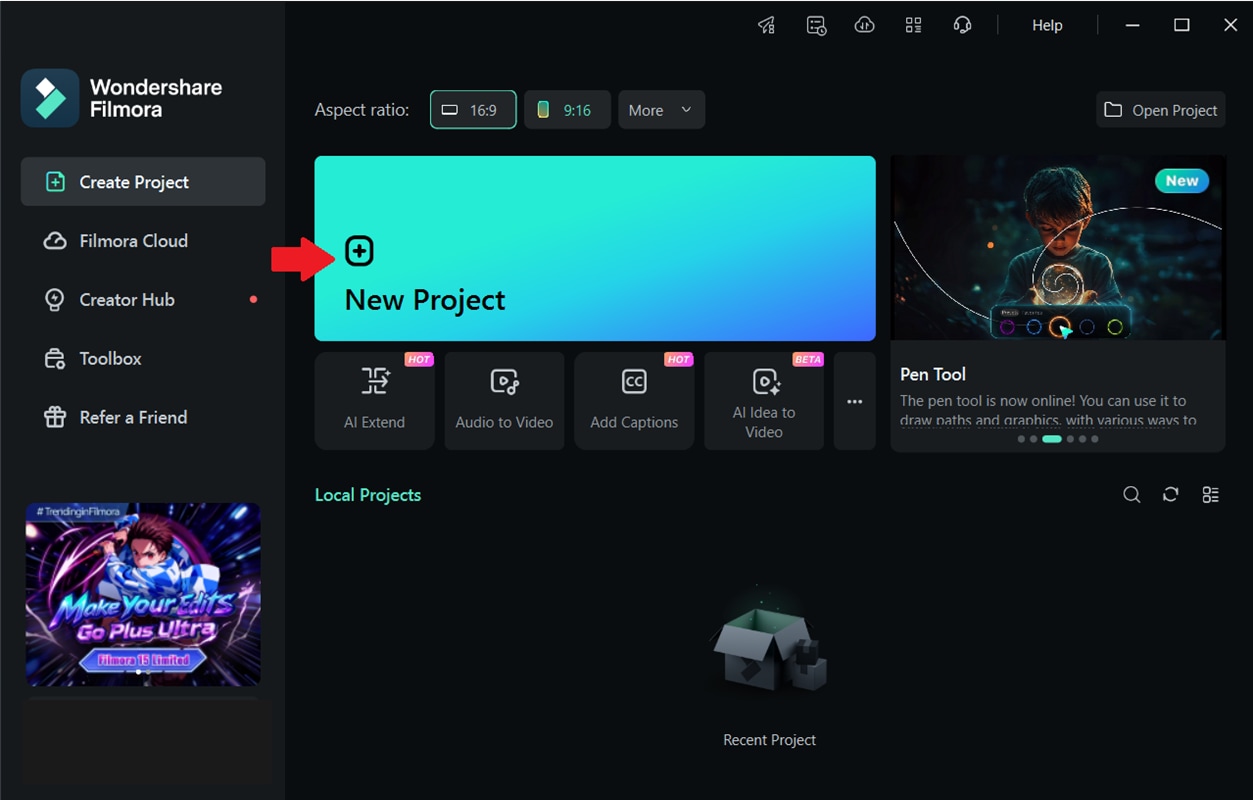Open the cloud download icon

(x=864, y=25)
